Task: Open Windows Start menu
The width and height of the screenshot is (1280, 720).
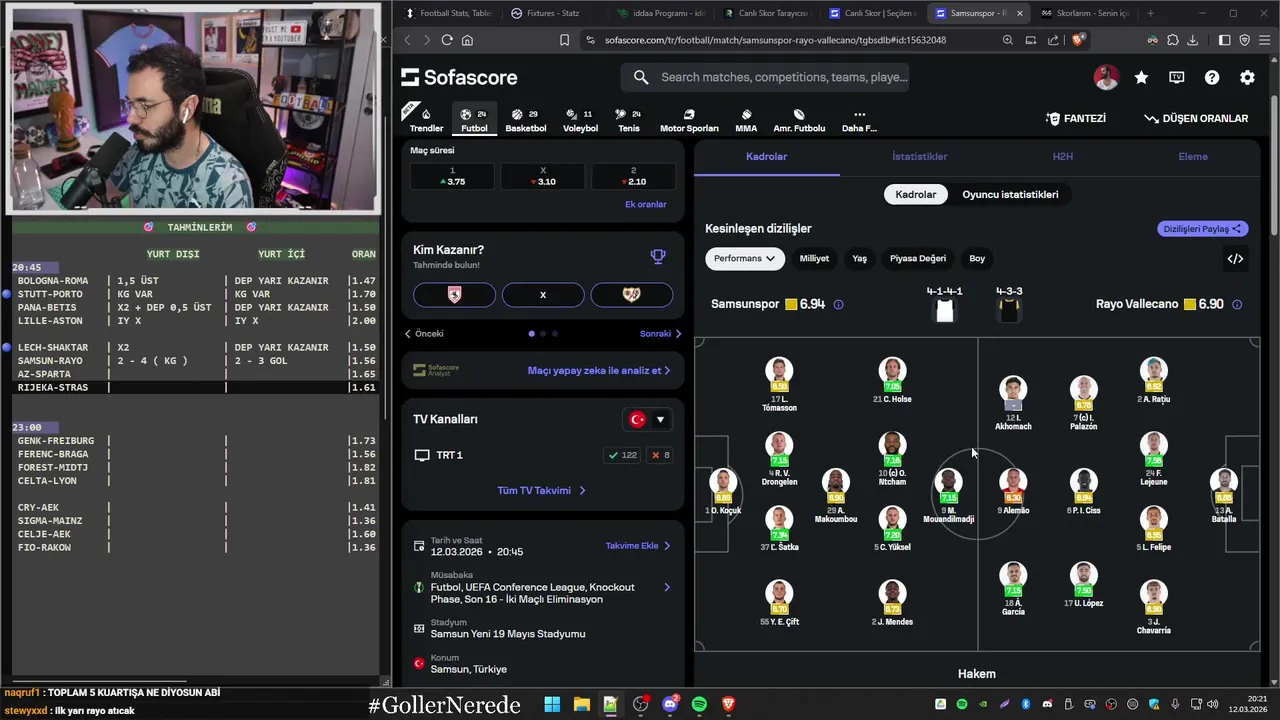Action: tap(552, 704)
